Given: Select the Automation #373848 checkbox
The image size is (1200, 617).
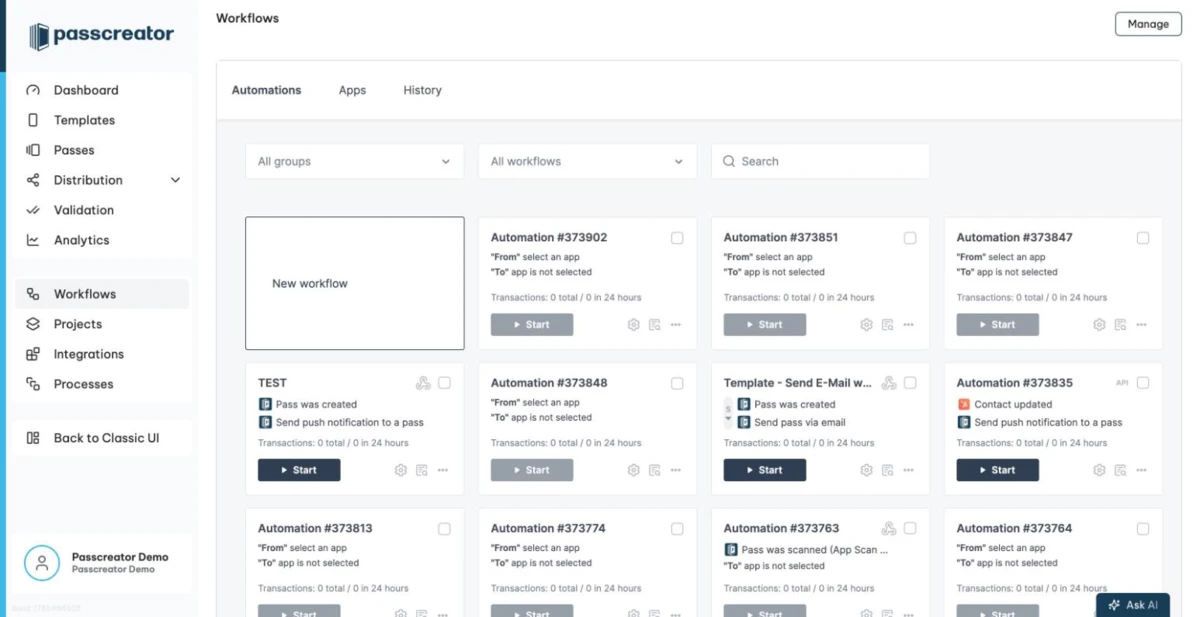Looking at the screenshot, I should (x=677, y=383).
